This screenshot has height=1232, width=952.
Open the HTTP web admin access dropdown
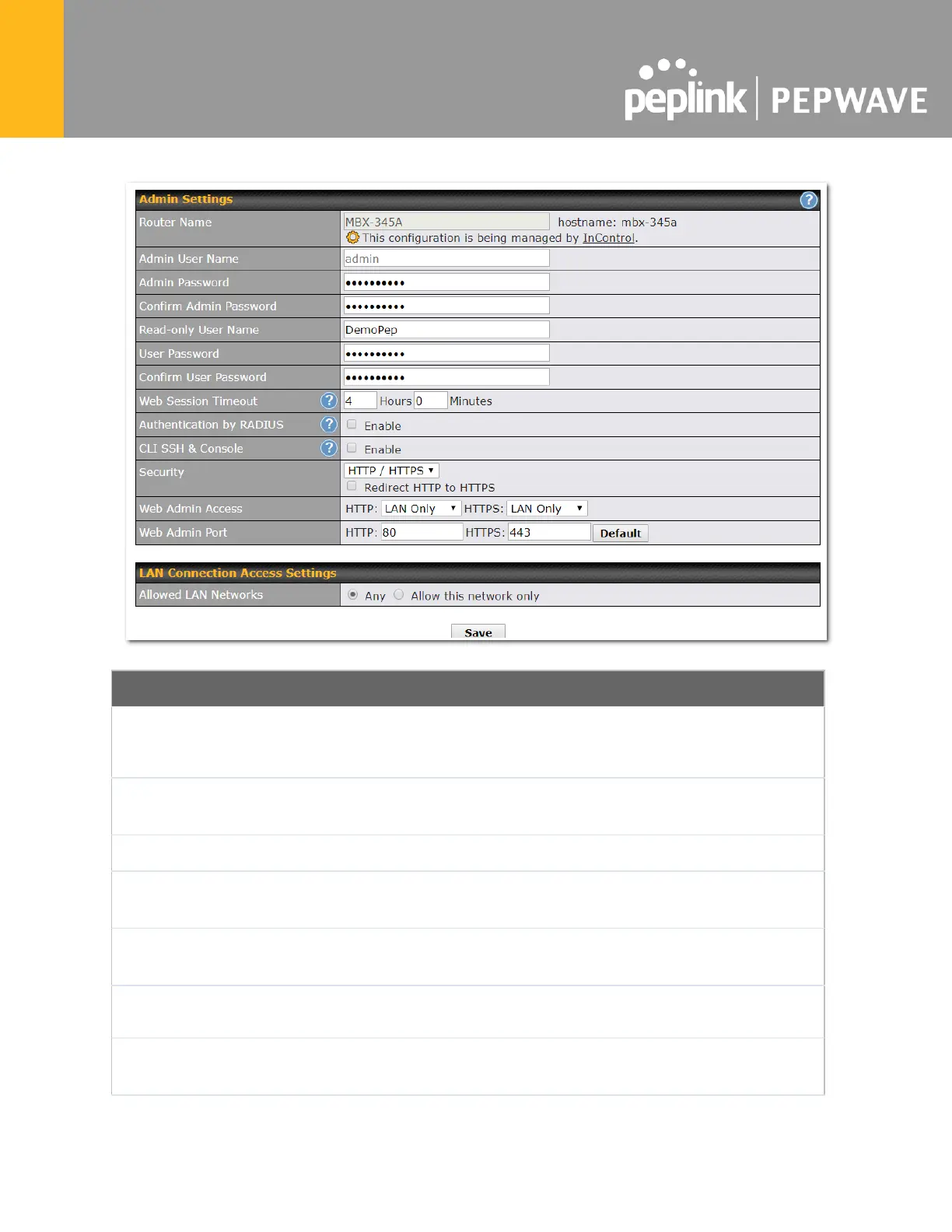point(421,509)
